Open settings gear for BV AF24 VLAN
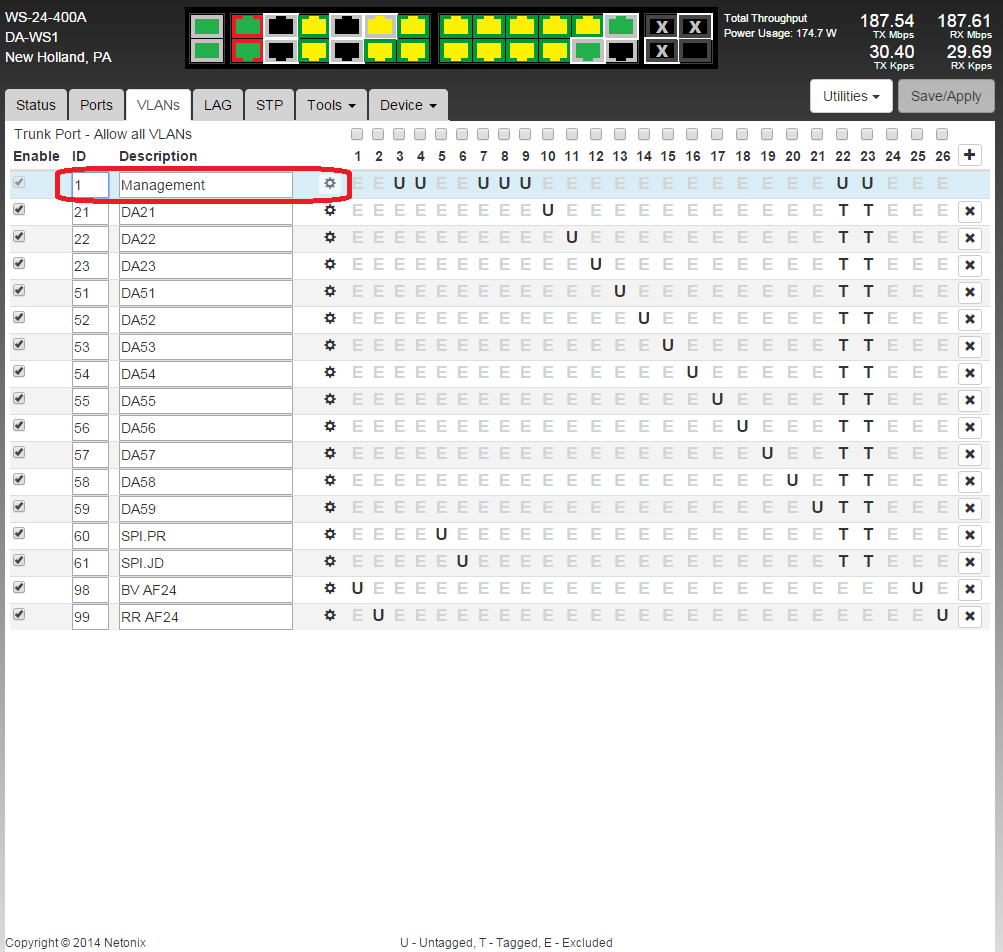This screenshot has width=1003, height=952. tap(329, 588)
